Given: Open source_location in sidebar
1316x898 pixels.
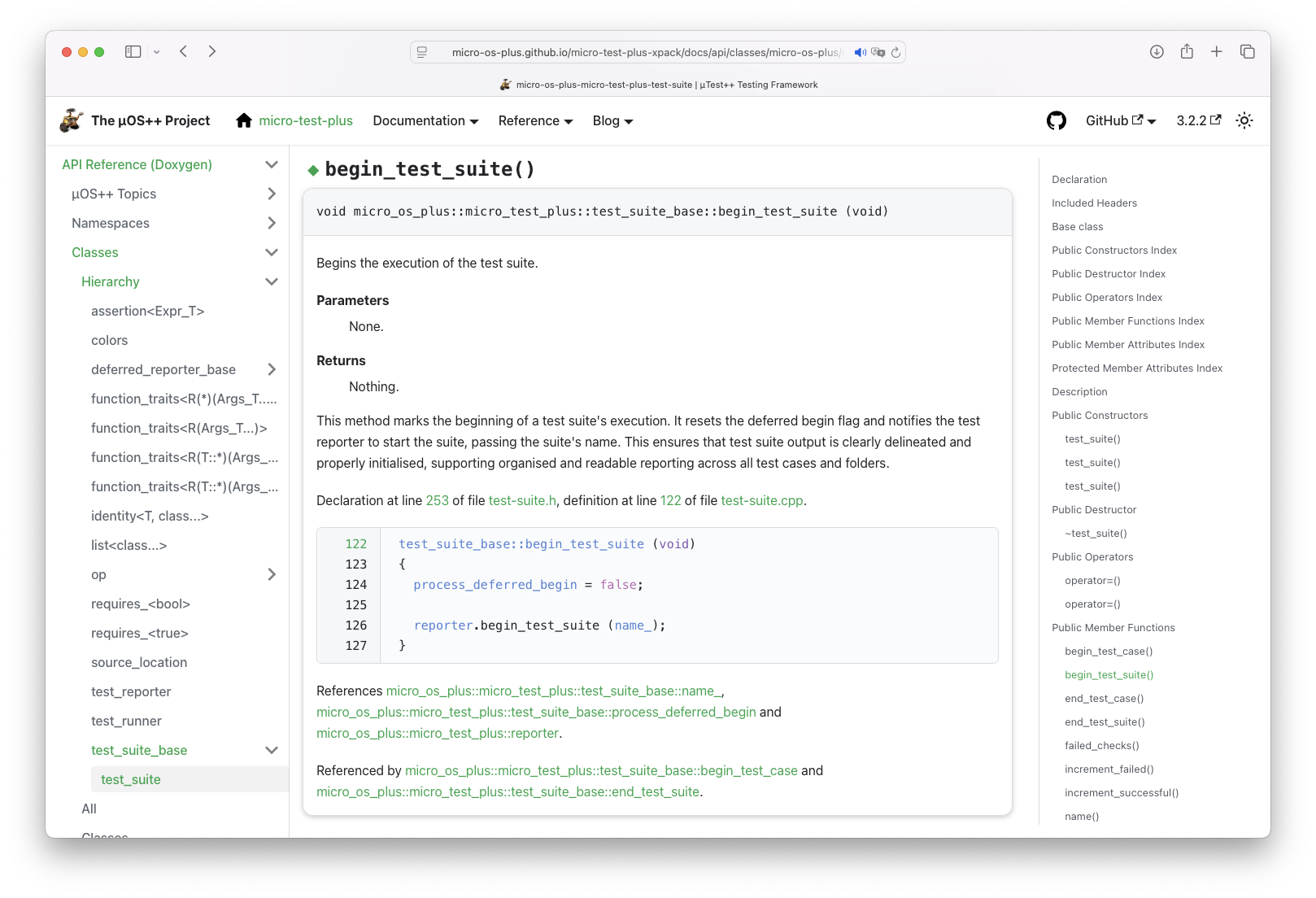Looking at the screenshot, I should pos(139,662).
